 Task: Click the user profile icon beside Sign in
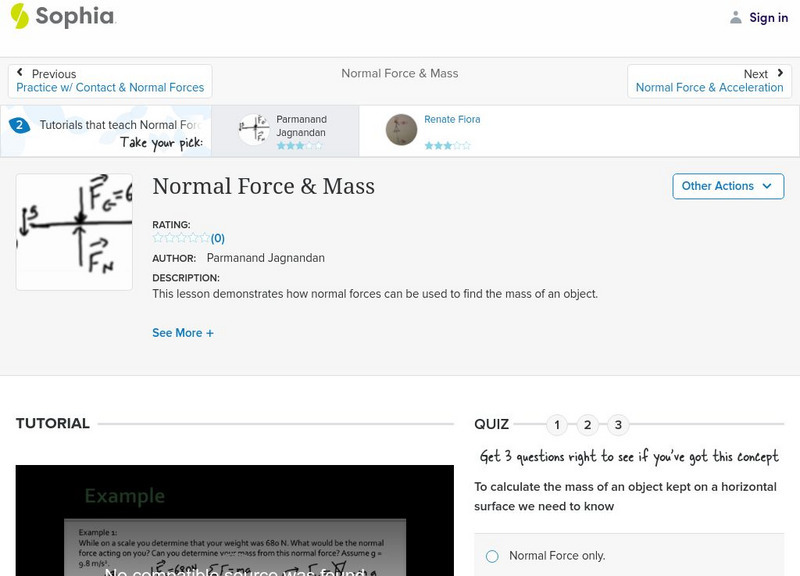pyautogui.click(x=735, y=17)
